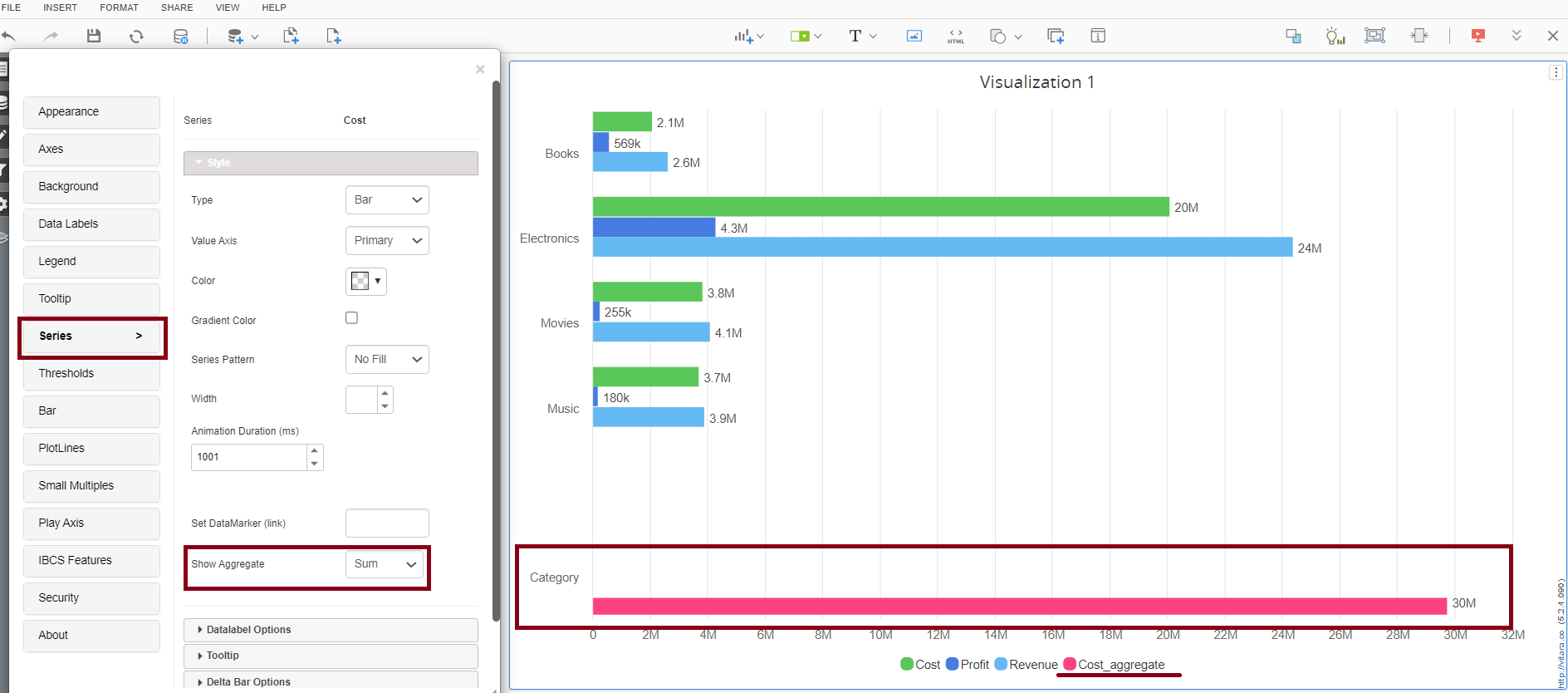Start red presentation mode icon
Screen dimensions: 1568x693
1478,36
